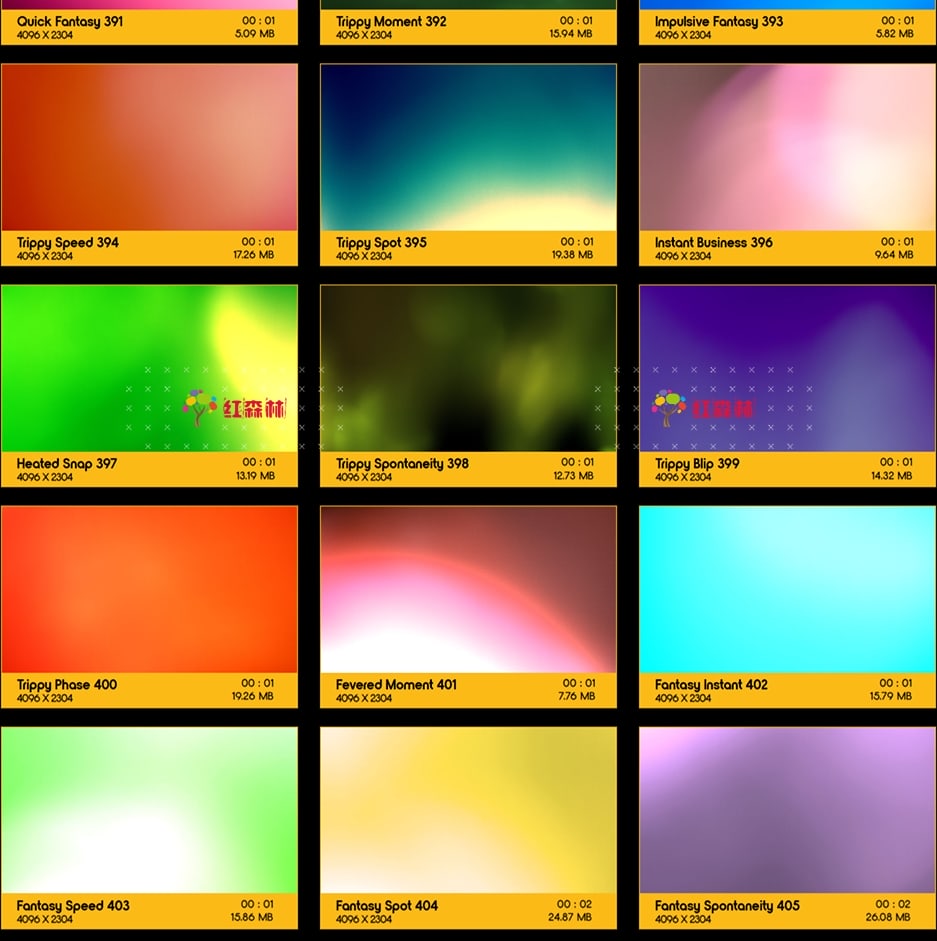Screen dimensions: 937x941
Task: Click the 13.19 MB file size text
Action: tap(255, 475)
